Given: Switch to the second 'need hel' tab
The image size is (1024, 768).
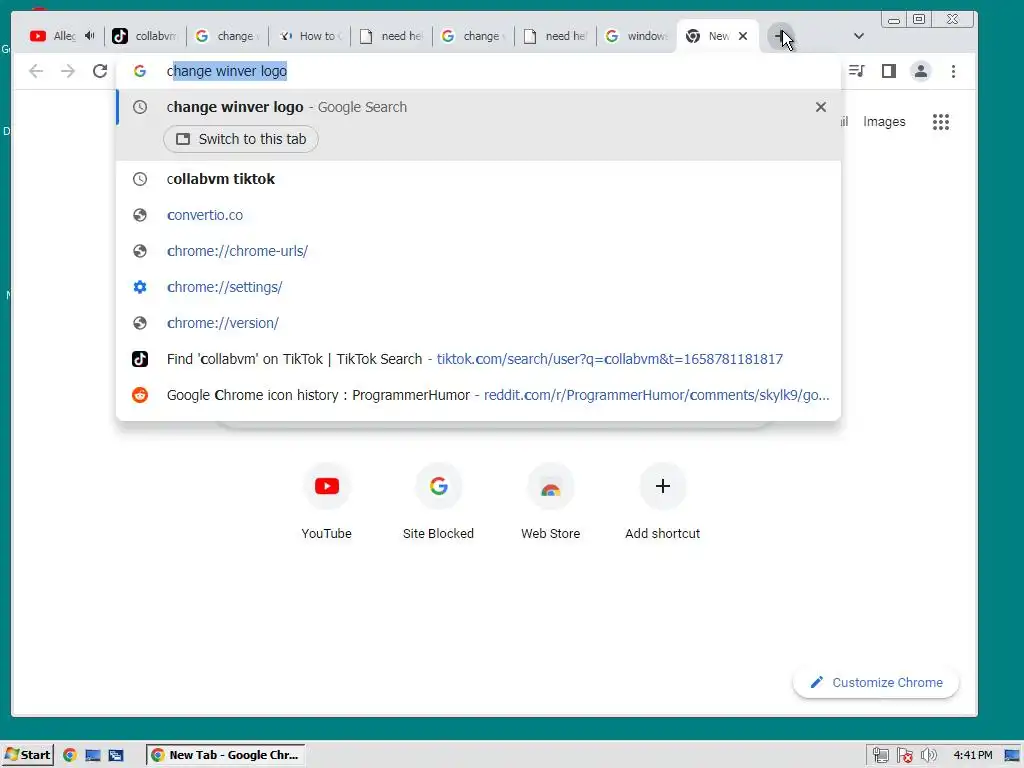Looking at the screenshot, I should [x=556, y=36].
